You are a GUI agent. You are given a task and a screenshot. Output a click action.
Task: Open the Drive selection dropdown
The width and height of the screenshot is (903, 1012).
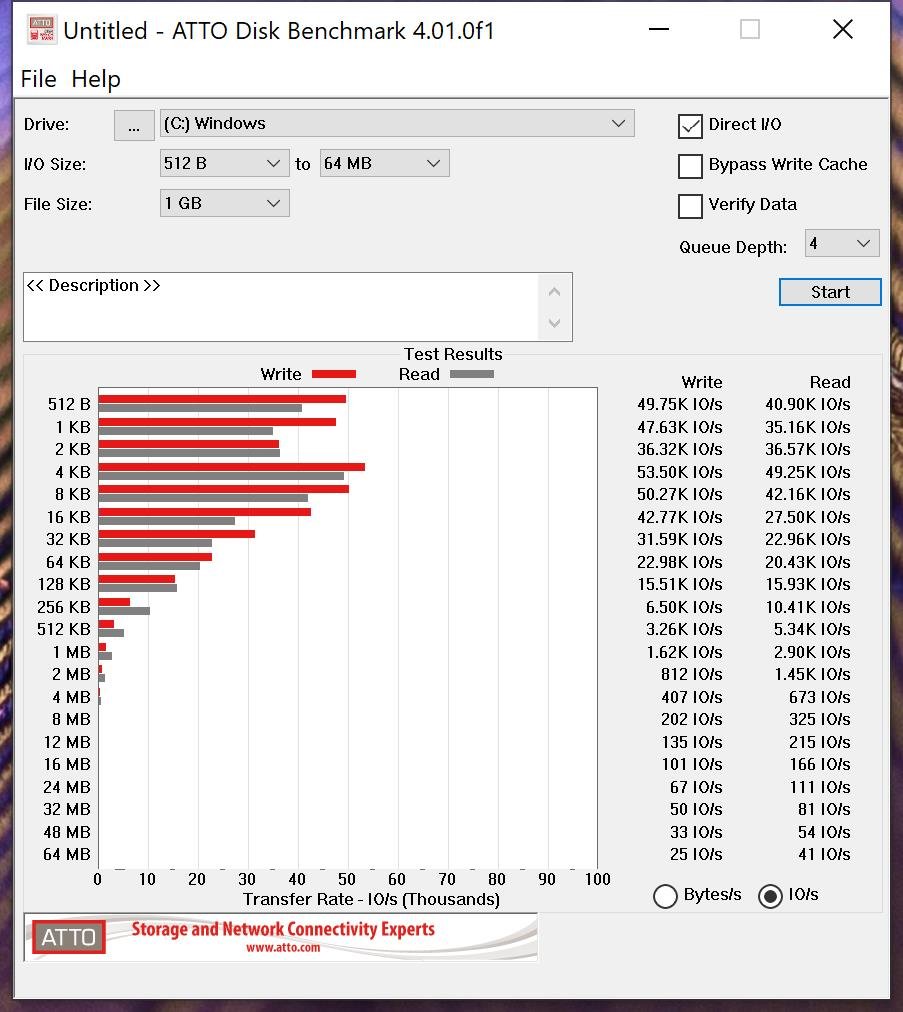[x=397, y=123]
